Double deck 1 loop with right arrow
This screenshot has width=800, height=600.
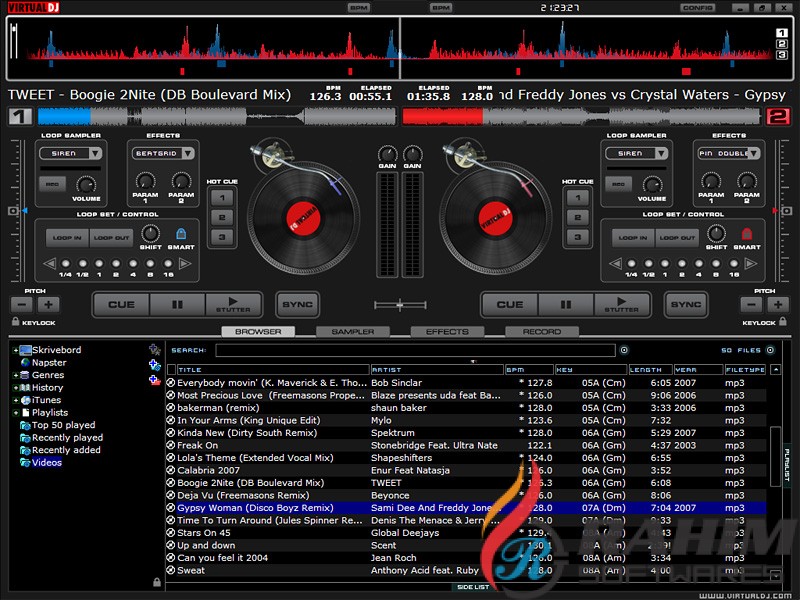click(x=185, y=264)
